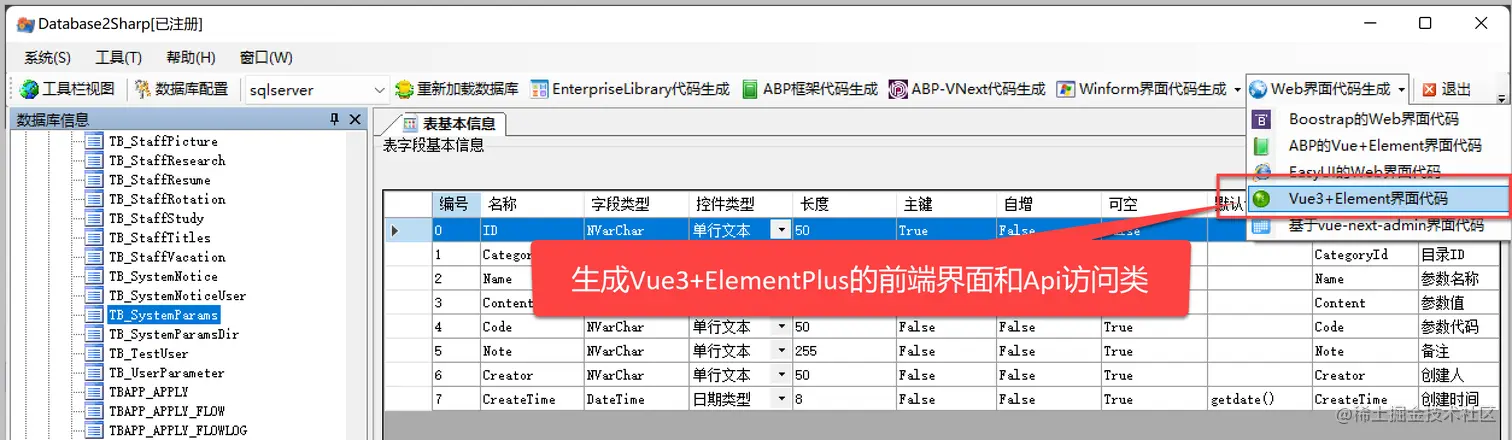This screenshot has height=440, width=1512.
Task: Click the 字段类型 column header
Action: coord(635,204)
